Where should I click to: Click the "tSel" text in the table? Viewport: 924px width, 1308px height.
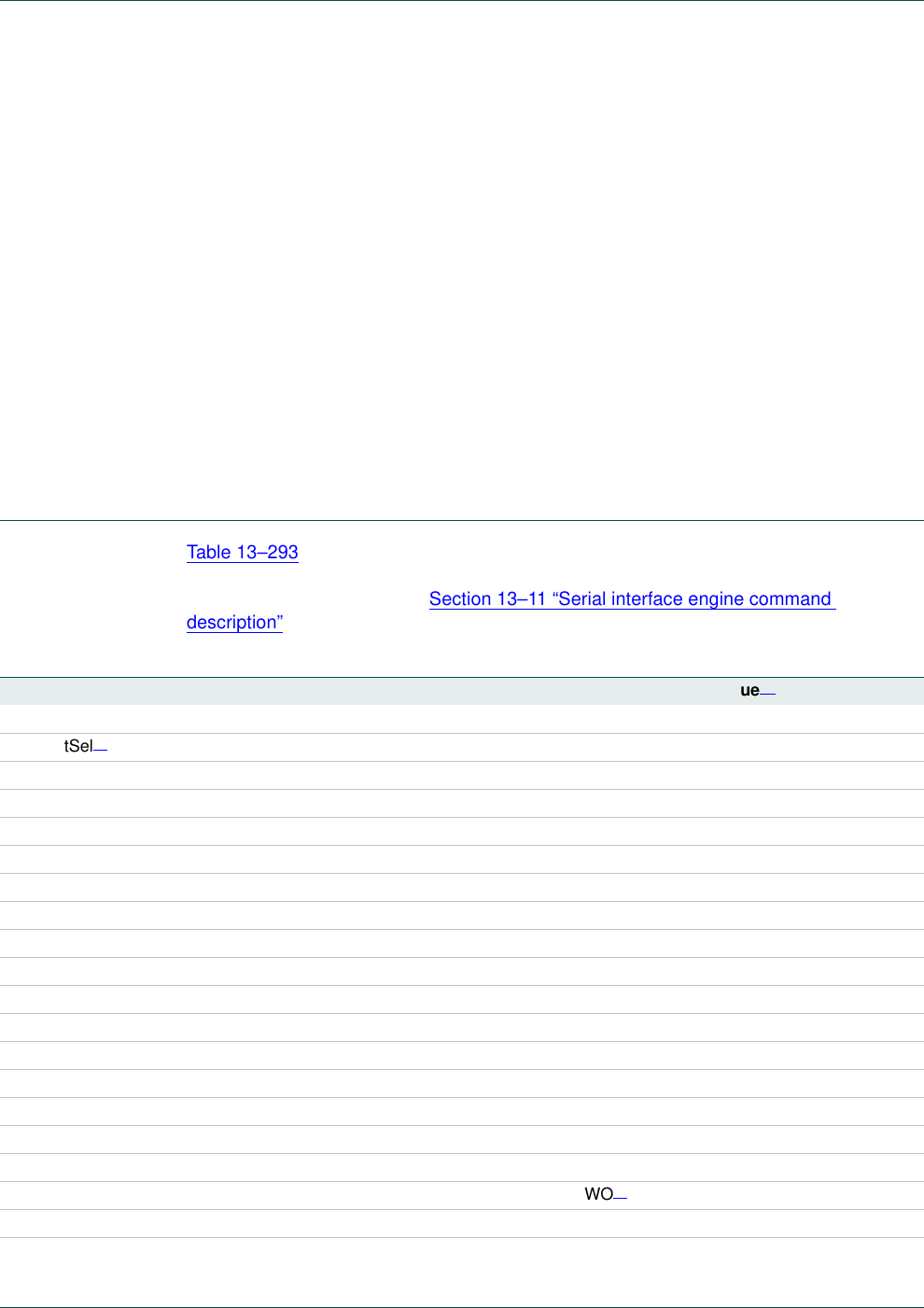click(x=78, y=747)
